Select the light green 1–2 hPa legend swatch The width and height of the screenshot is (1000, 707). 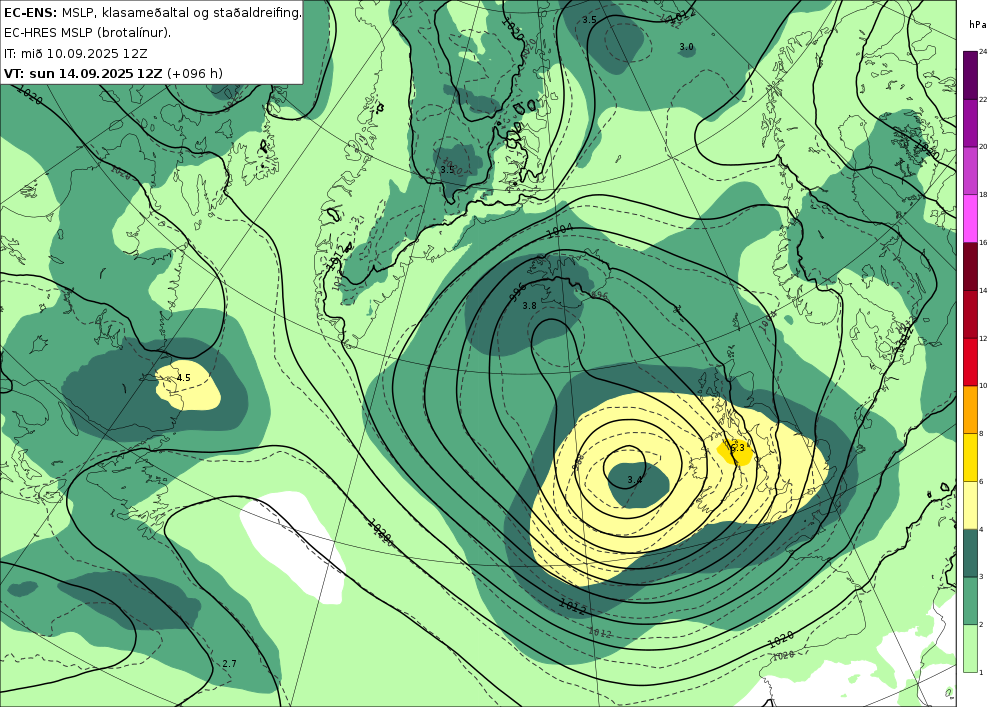[971, 648]
